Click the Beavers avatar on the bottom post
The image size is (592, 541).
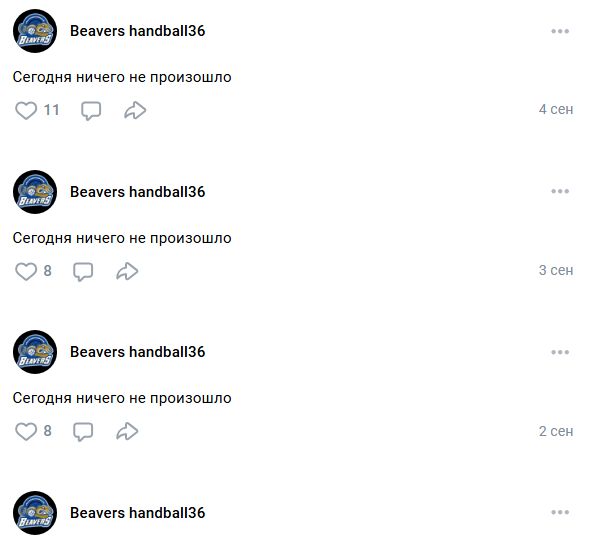pyautogui.click(x=35, y=513)
